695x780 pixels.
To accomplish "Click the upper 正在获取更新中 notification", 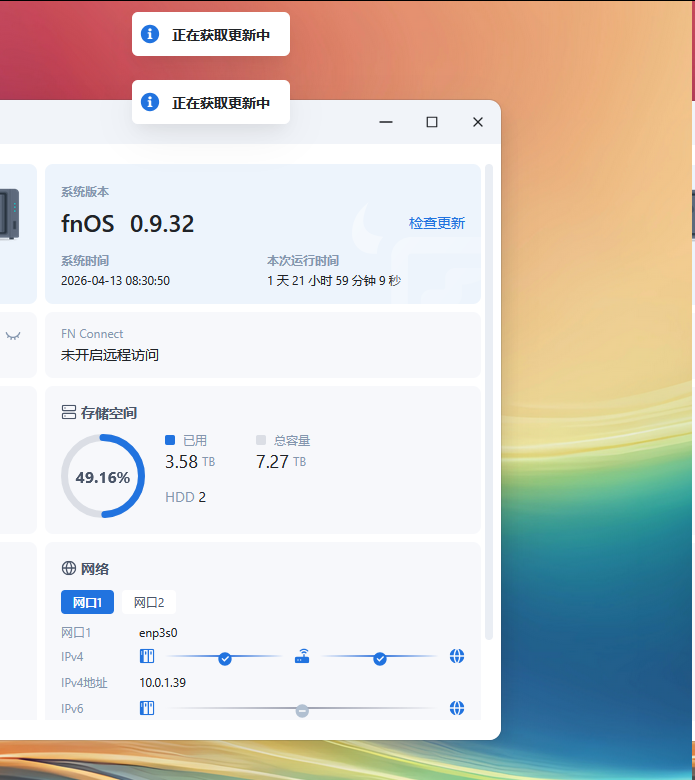I will point(211,34).
